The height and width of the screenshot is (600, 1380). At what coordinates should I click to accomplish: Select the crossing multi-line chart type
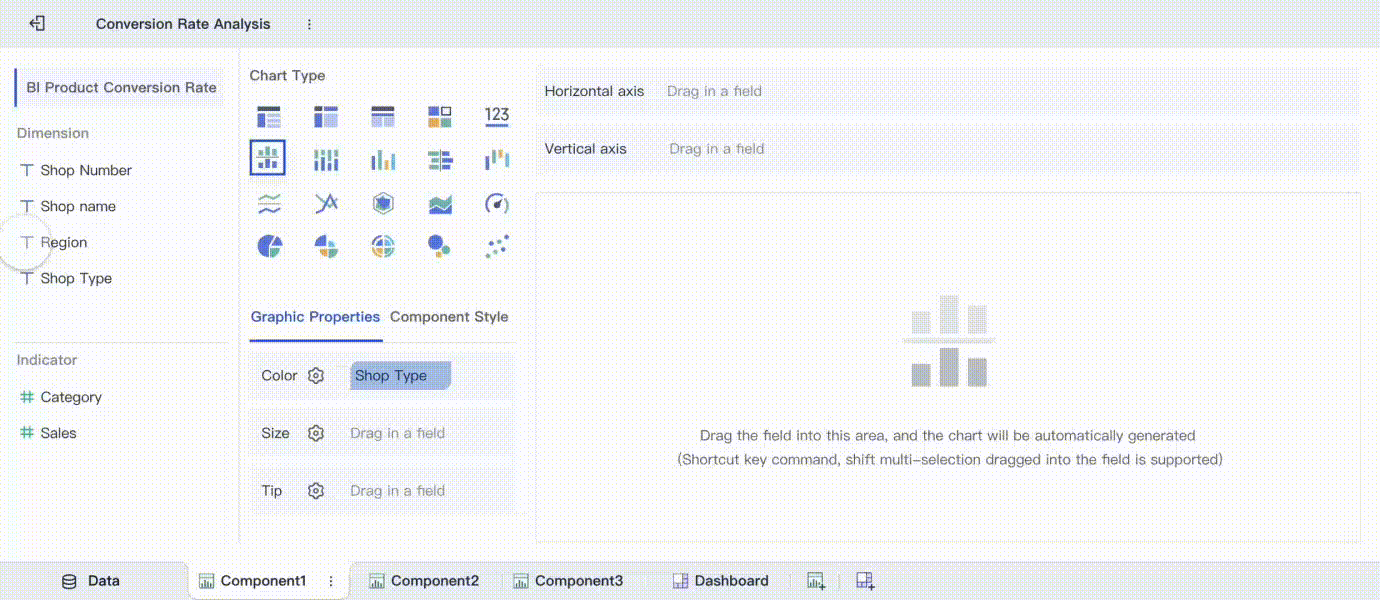[326, 204]
